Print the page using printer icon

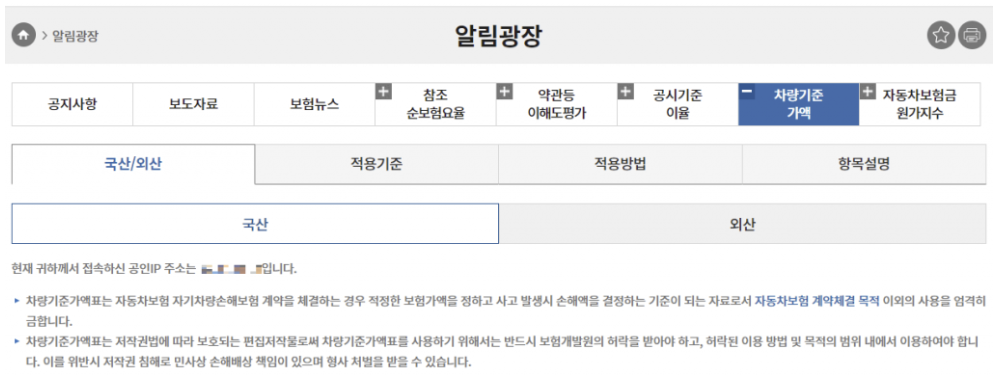point(972,35)
